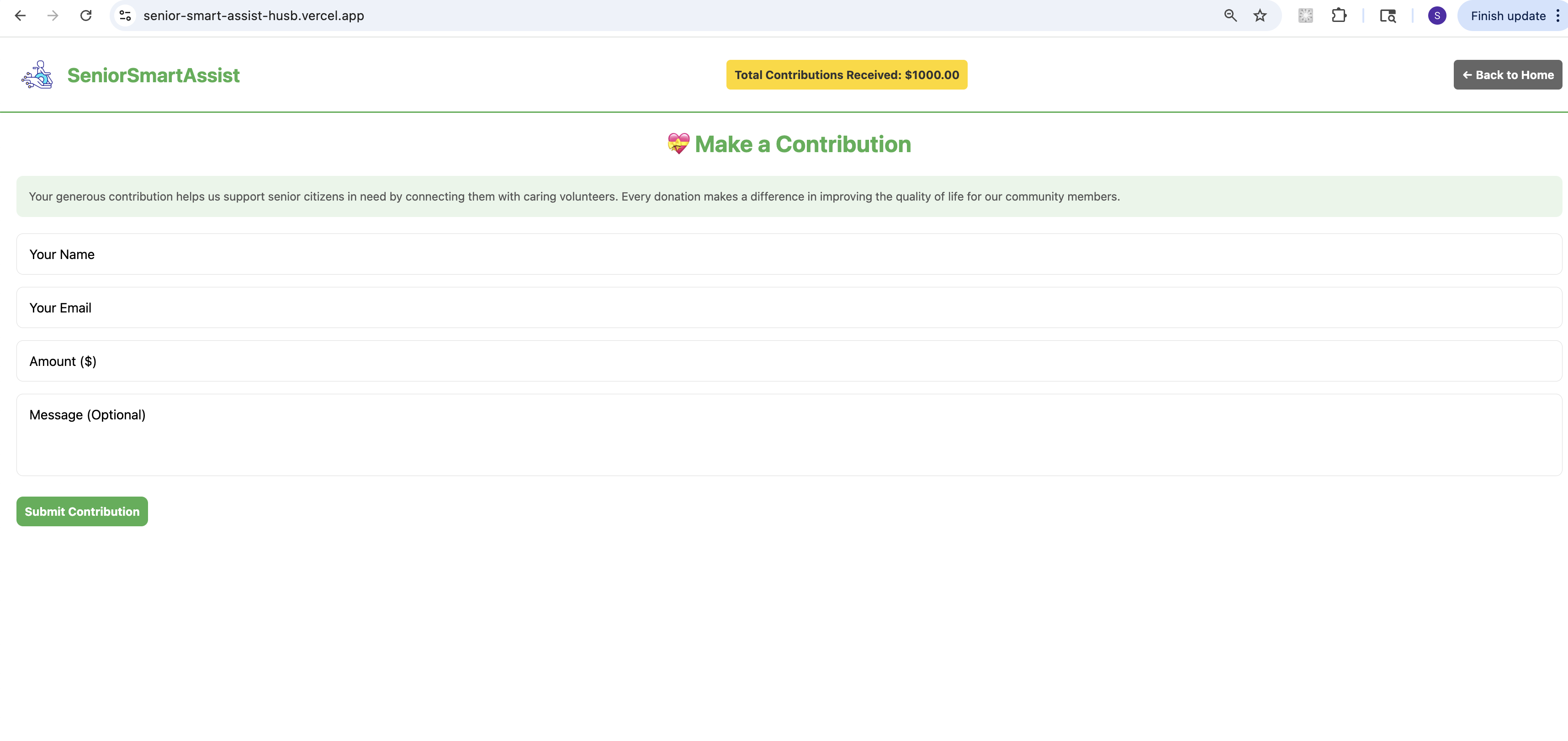1568x741 pixels.
Task: Open Chrome three-dot menu
Action: pos(1557,16)
